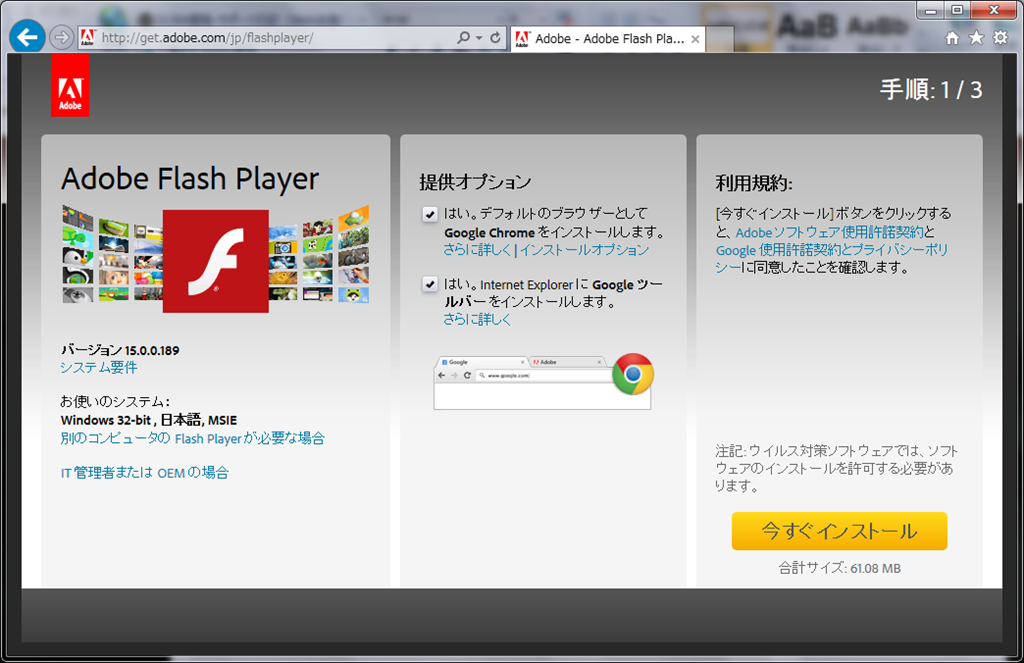This screenshot has height=663, width=1024.
Task: Open さらに詳しく link under Google Toolbar option
Action: [x=477, y=319]
